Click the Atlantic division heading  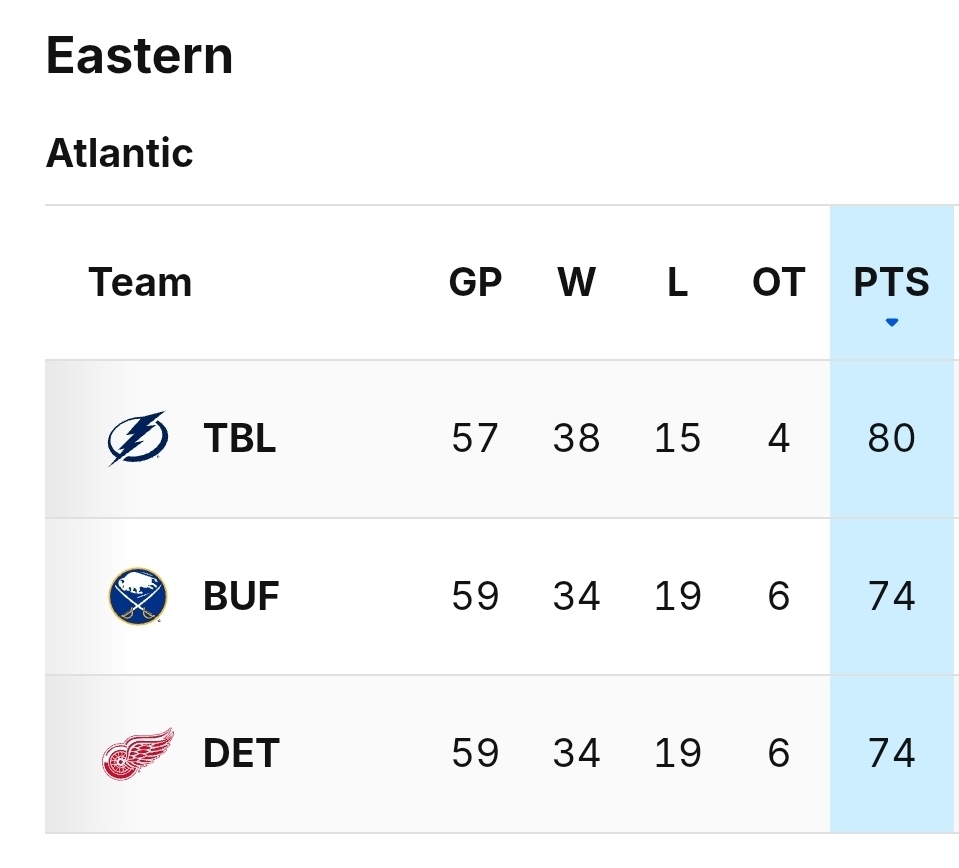click(x=119, y=153)
